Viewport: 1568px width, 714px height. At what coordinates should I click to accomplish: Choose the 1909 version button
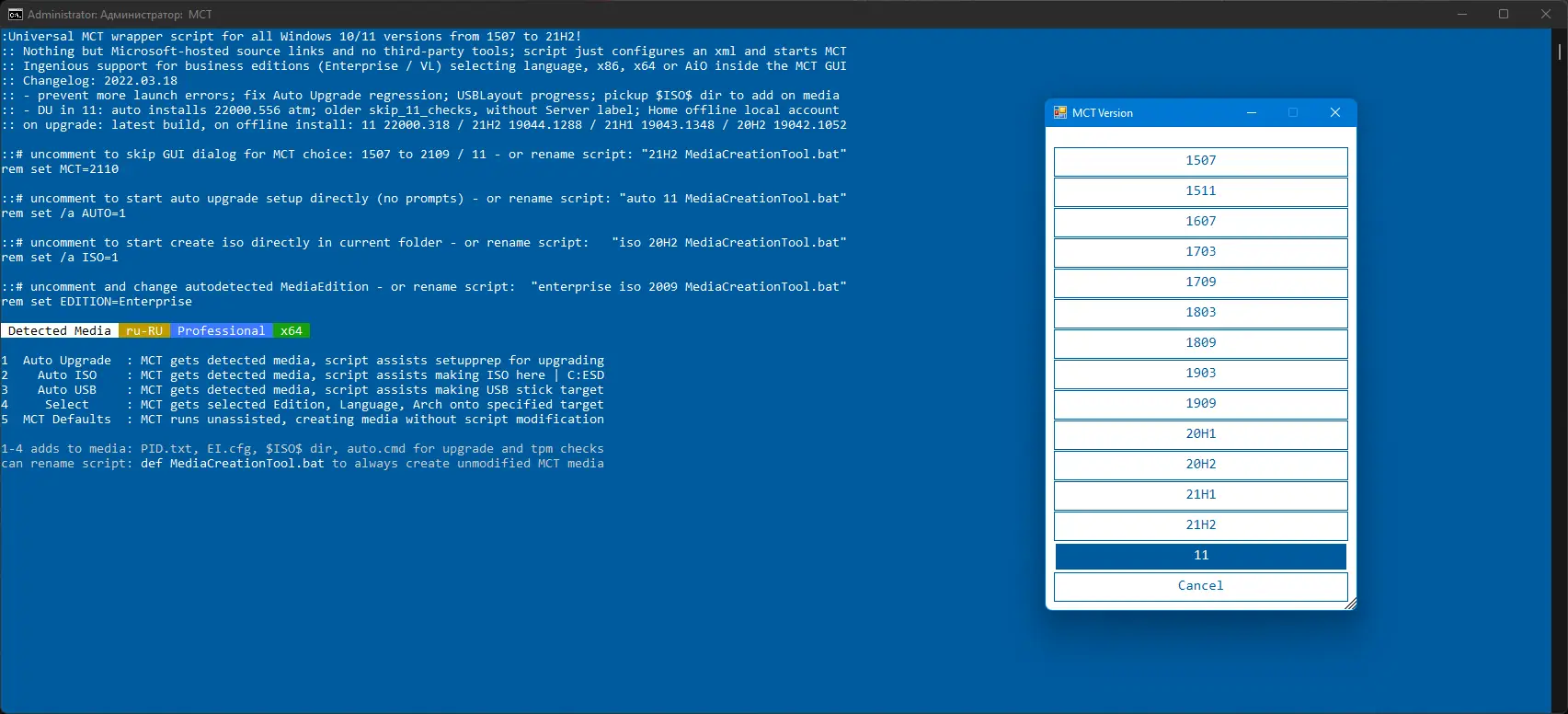pos(1200,404)
